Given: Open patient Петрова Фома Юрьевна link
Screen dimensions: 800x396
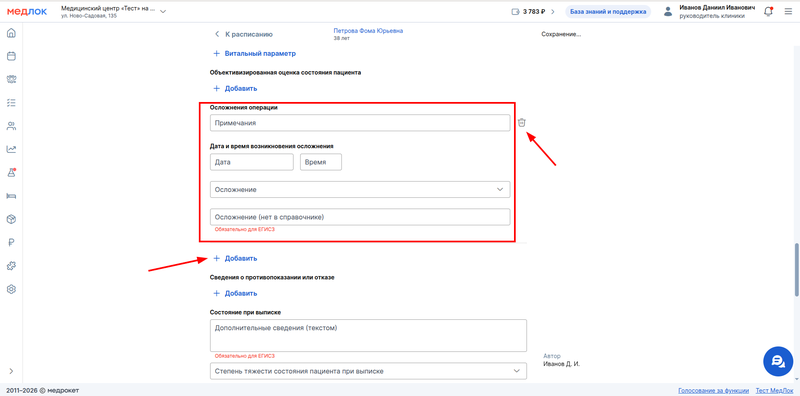Looking at the screenshot, I should click(368, 31).
